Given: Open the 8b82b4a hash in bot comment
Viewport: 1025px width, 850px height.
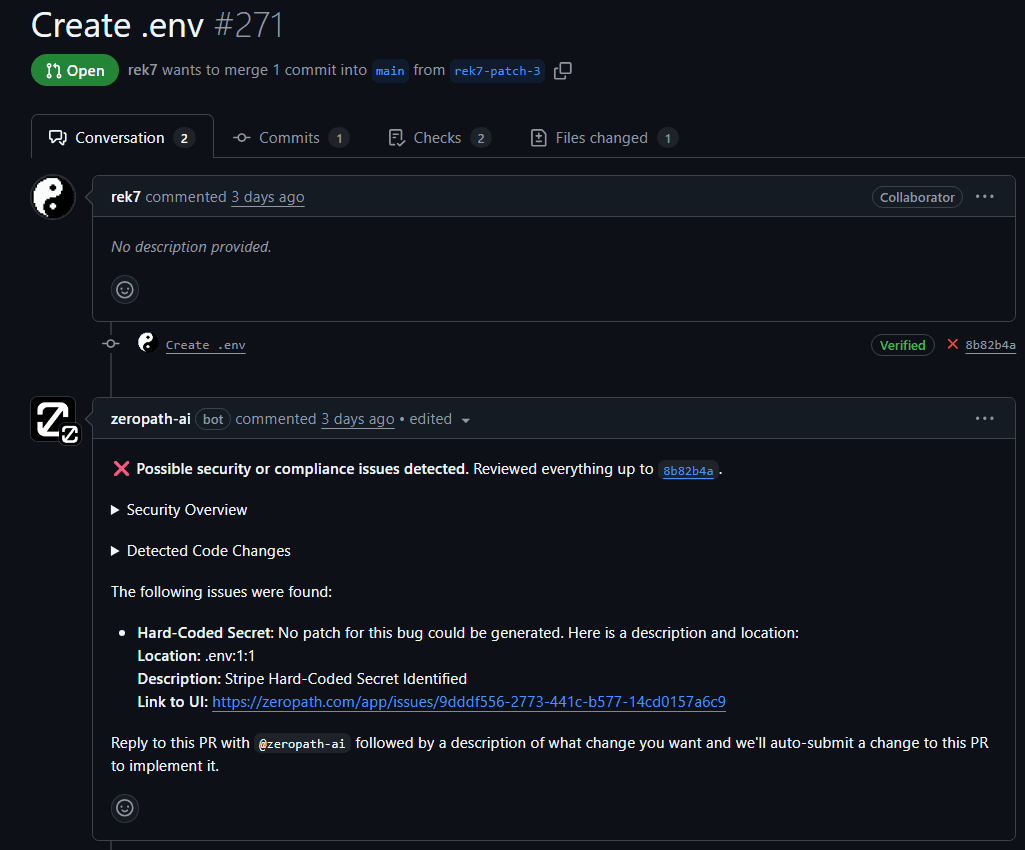Looking at the screenshot, I should point(689,471).
